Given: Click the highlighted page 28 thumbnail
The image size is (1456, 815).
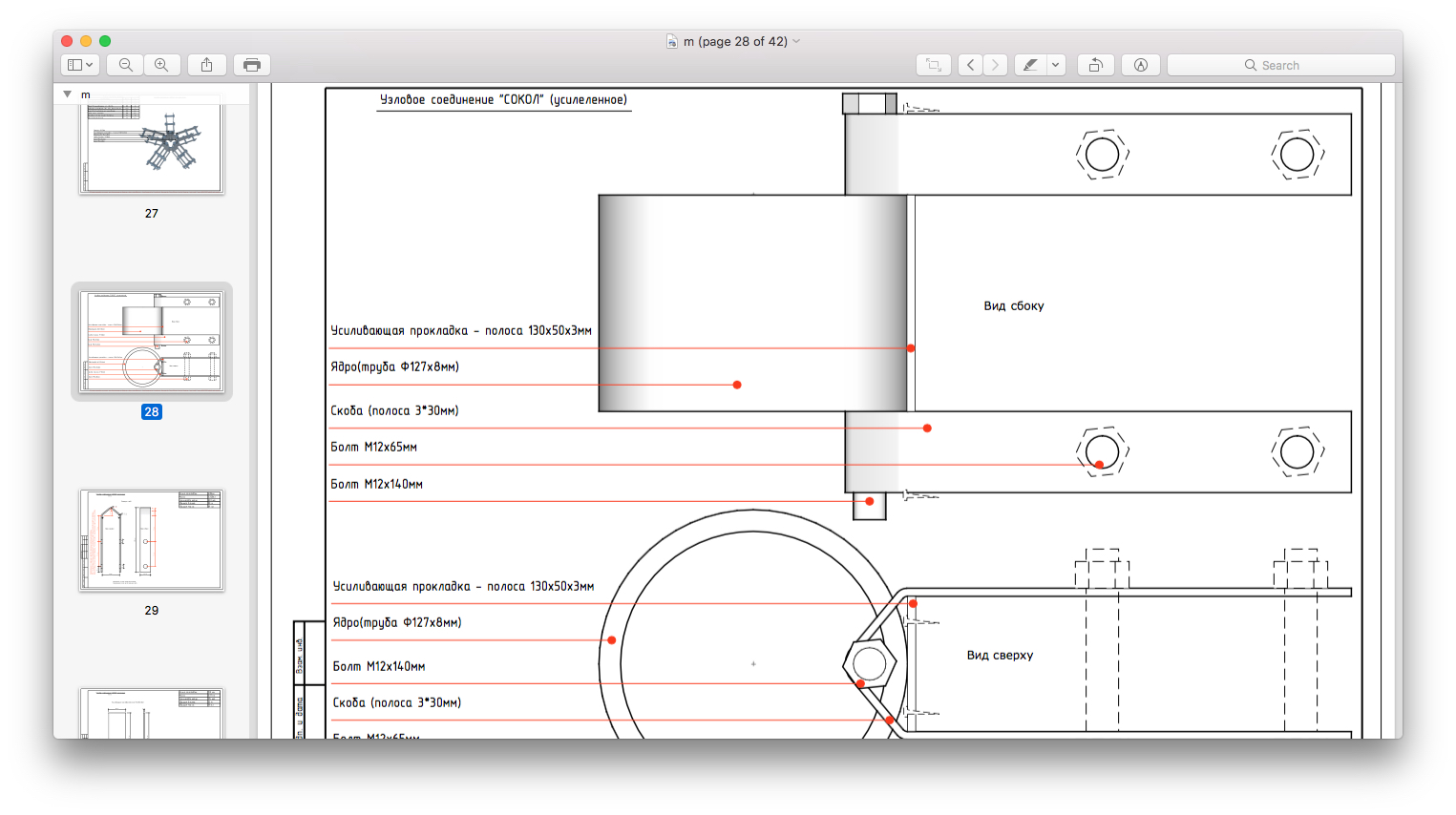Looking at the screenshot, I should [x=152, y=342].
